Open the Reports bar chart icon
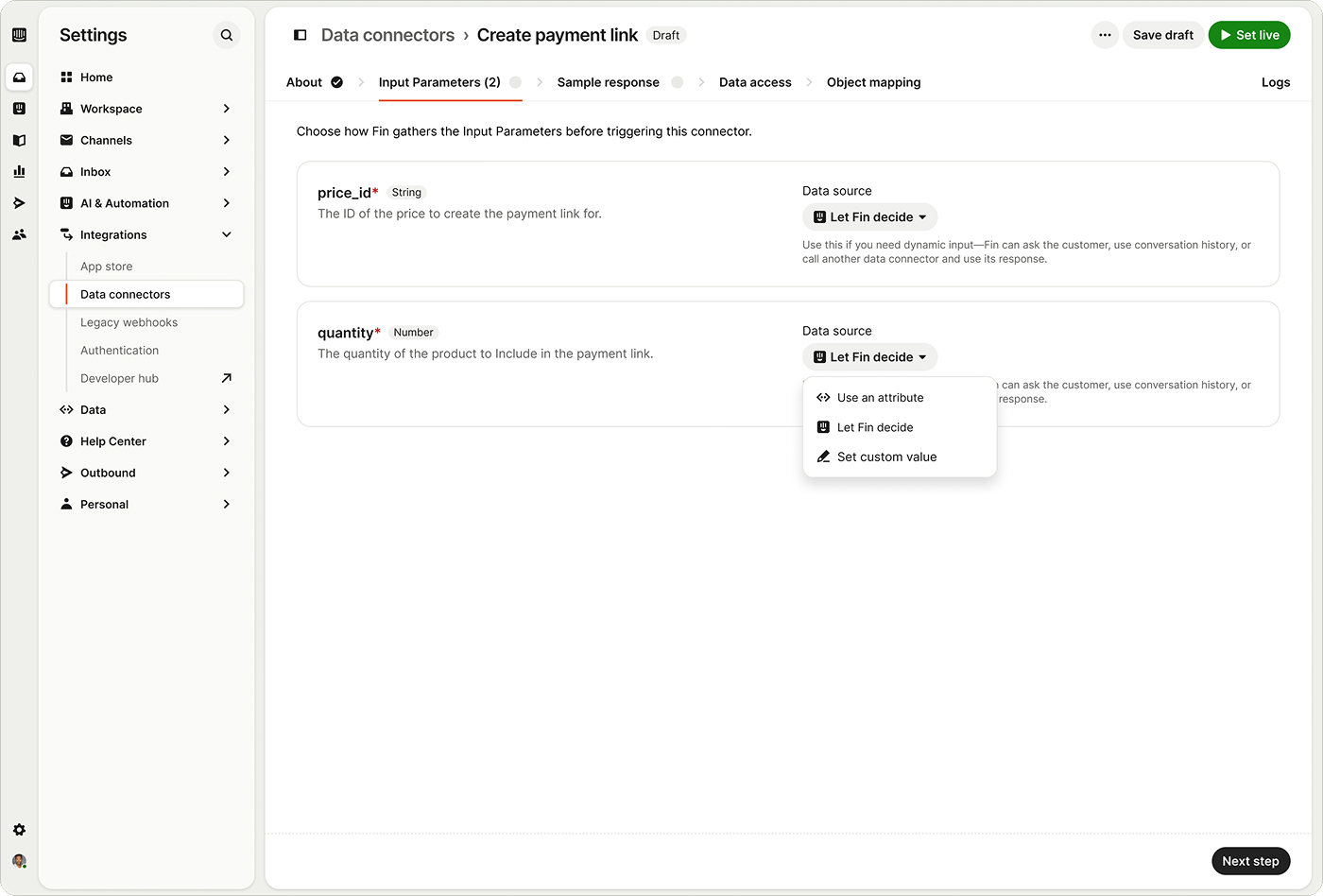The image size is (1323, 896). 19,172
